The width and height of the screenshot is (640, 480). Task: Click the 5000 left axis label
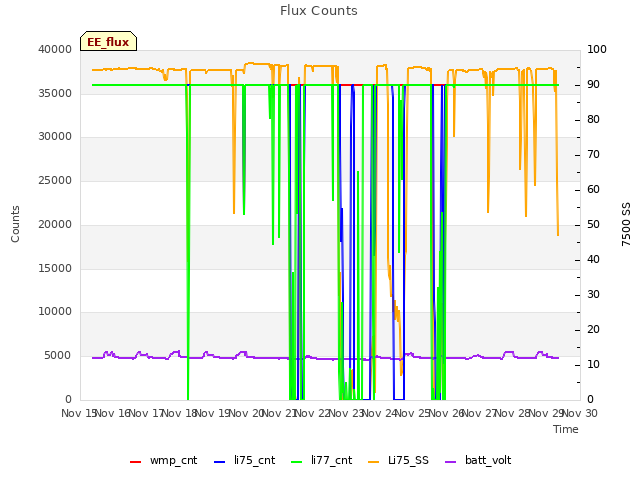point(58,356)
